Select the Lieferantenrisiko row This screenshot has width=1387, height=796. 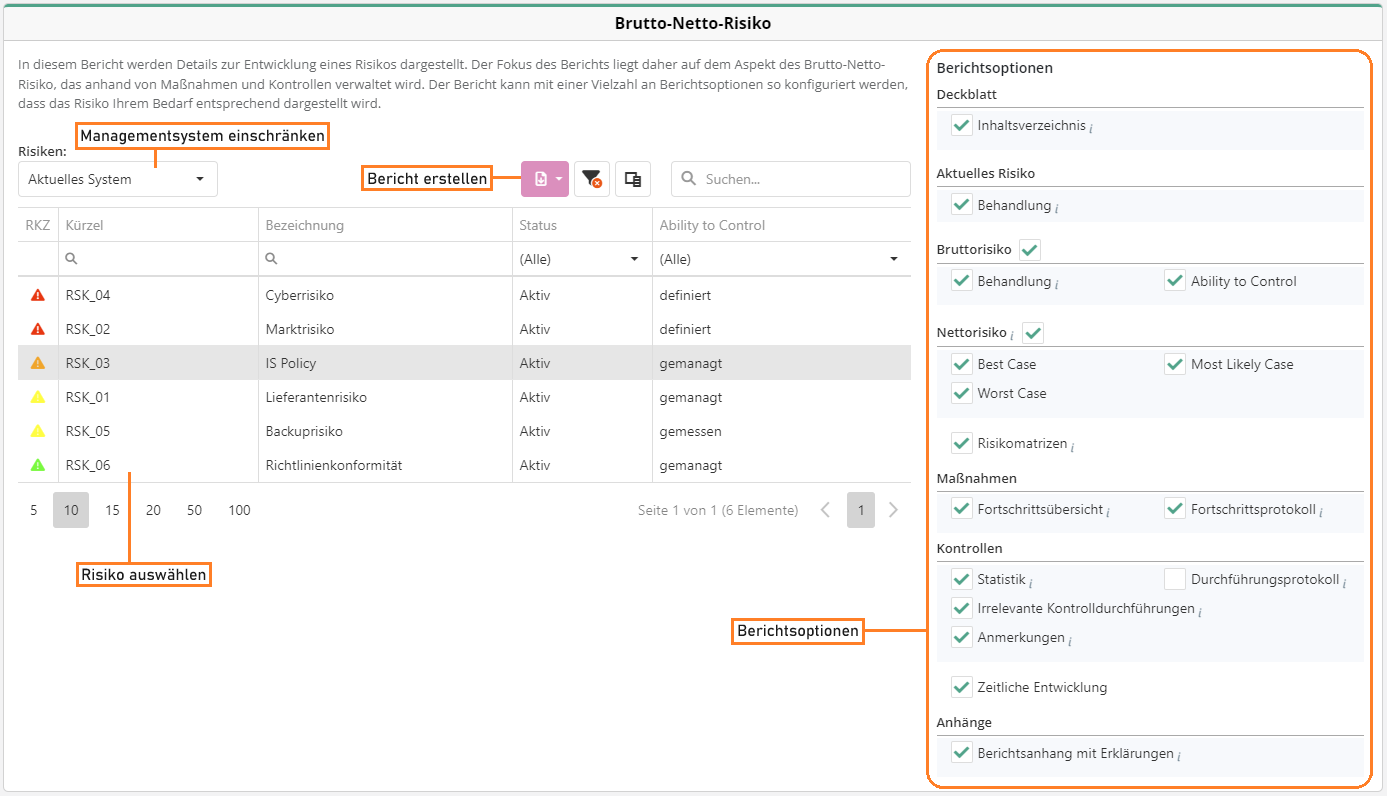pos(316,397)
